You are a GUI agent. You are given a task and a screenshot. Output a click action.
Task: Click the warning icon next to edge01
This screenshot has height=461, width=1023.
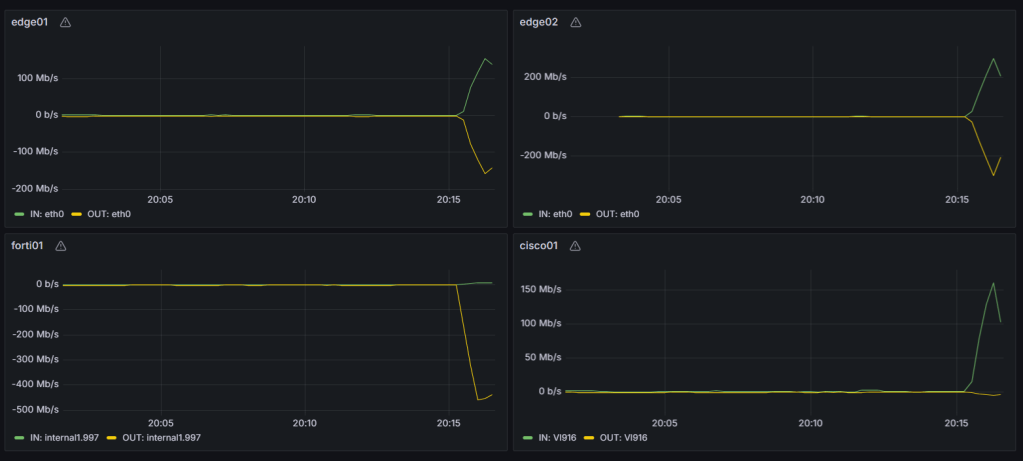(x=66, y=22)
